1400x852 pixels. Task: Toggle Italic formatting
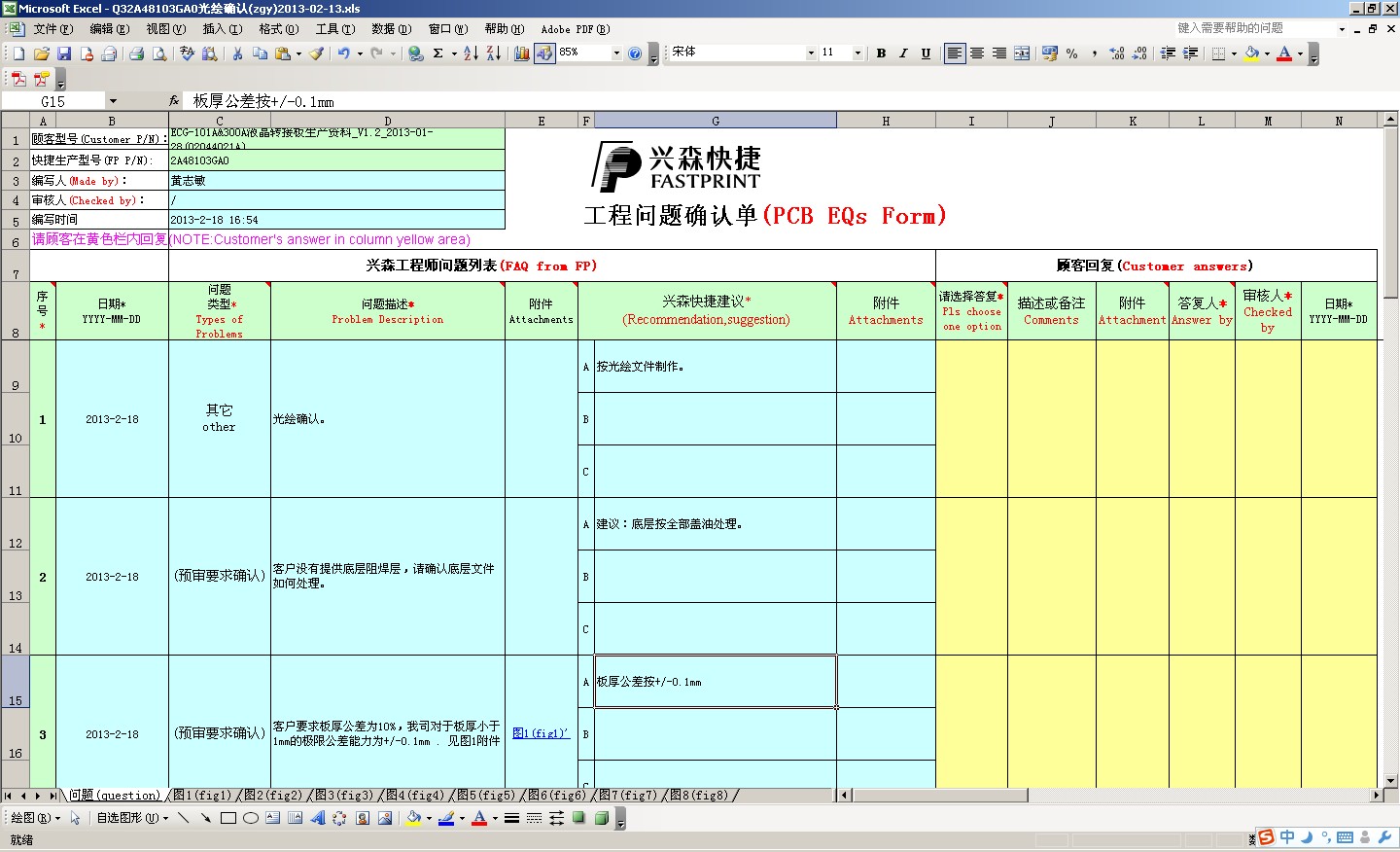coord(903,53)
